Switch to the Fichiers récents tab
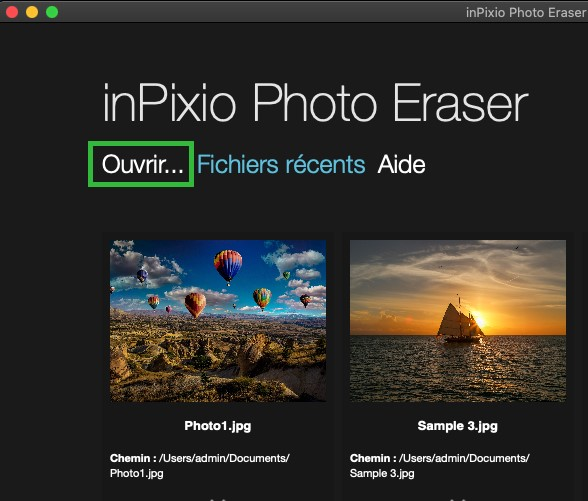 281,164
